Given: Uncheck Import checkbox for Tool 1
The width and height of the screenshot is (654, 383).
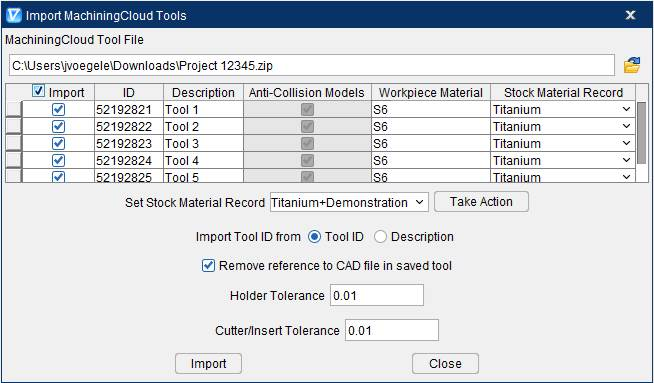Looking at the screenshot, I should [58, 109].
